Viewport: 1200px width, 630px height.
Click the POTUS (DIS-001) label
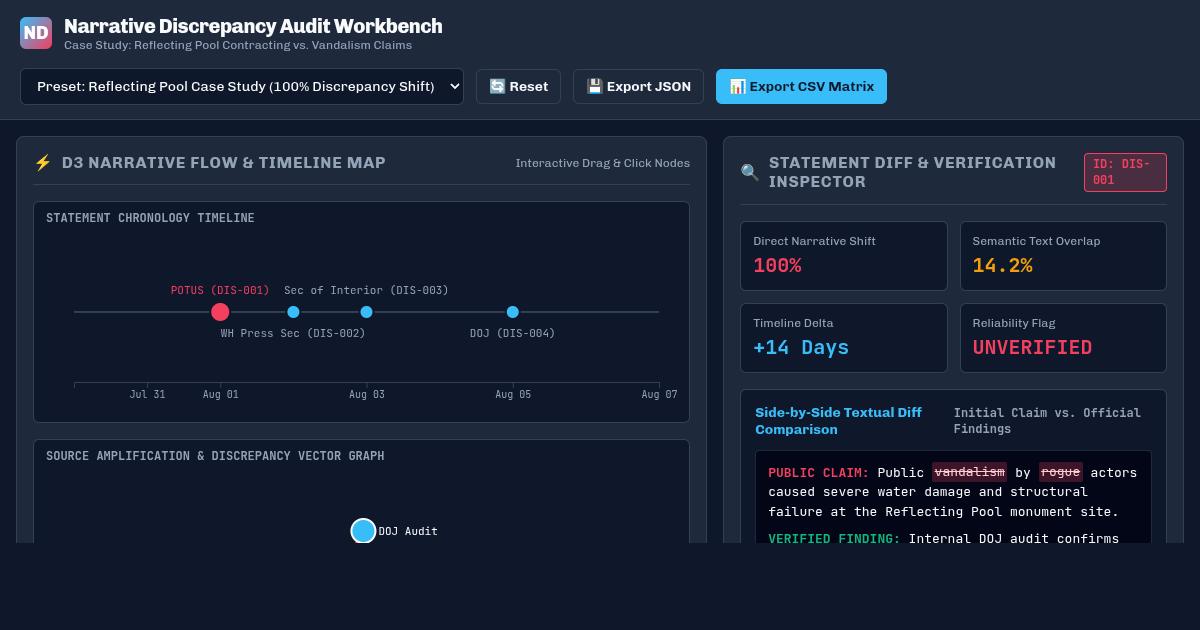click(x=220, y=290)
